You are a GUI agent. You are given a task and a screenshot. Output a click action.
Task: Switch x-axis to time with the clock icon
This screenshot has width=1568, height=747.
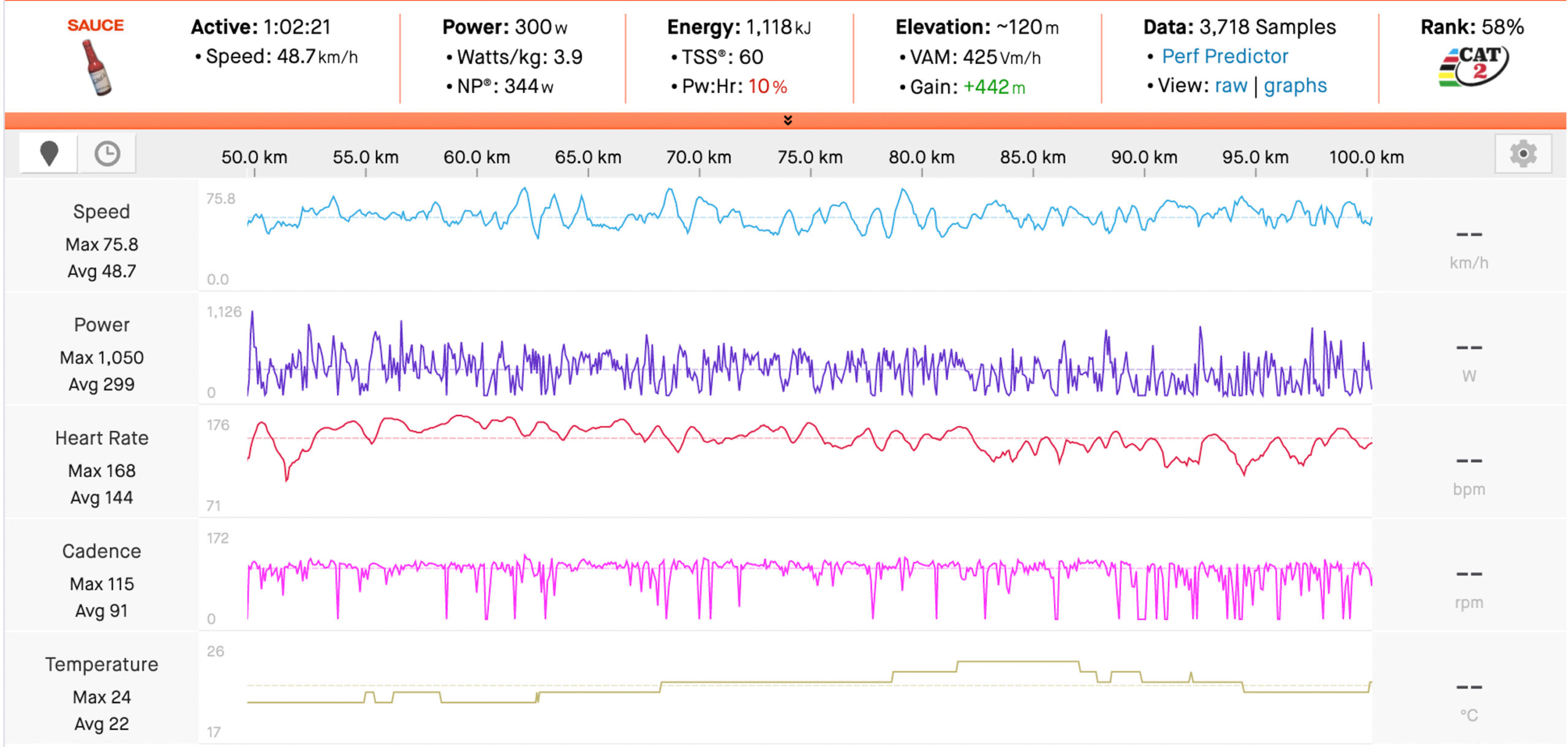coord(107,154)
